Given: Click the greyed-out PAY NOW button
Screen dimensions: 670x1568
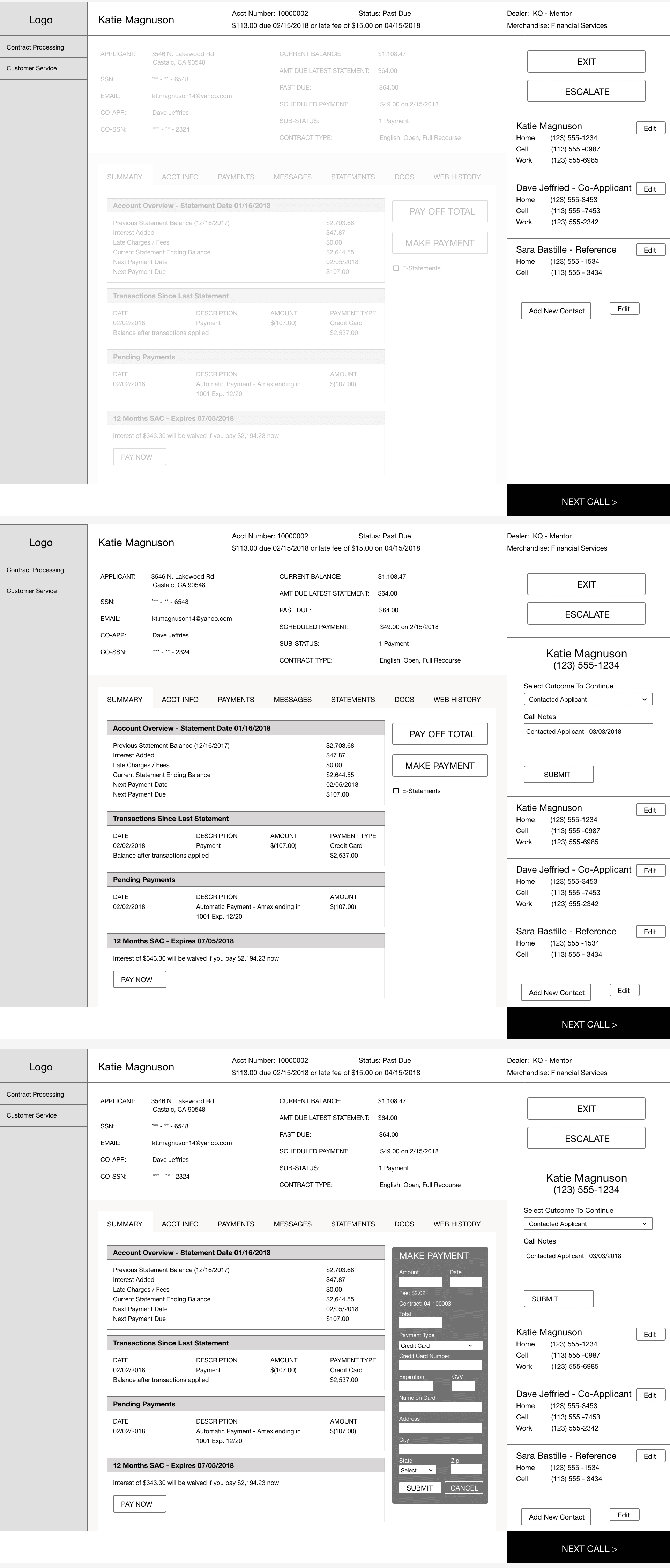Looking at the screenshot, I should click(139, 457).
